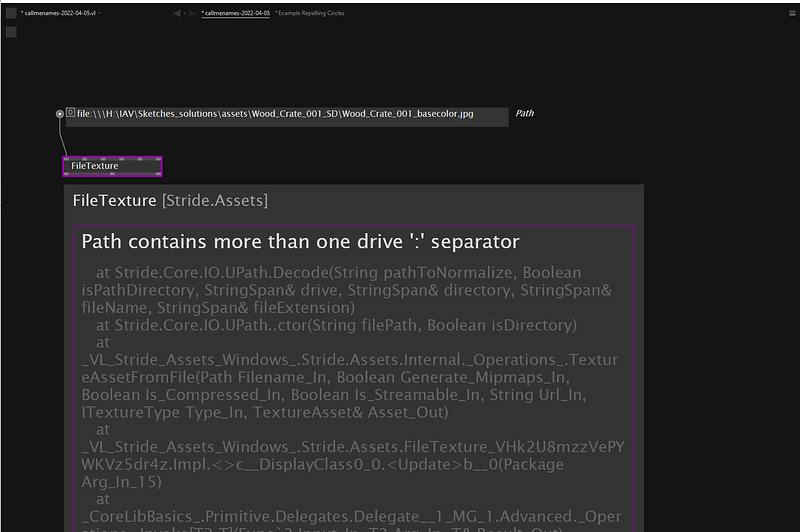Click the first top input pin of the FileTexture node
The image size is (800, 532).
point(67,159)
